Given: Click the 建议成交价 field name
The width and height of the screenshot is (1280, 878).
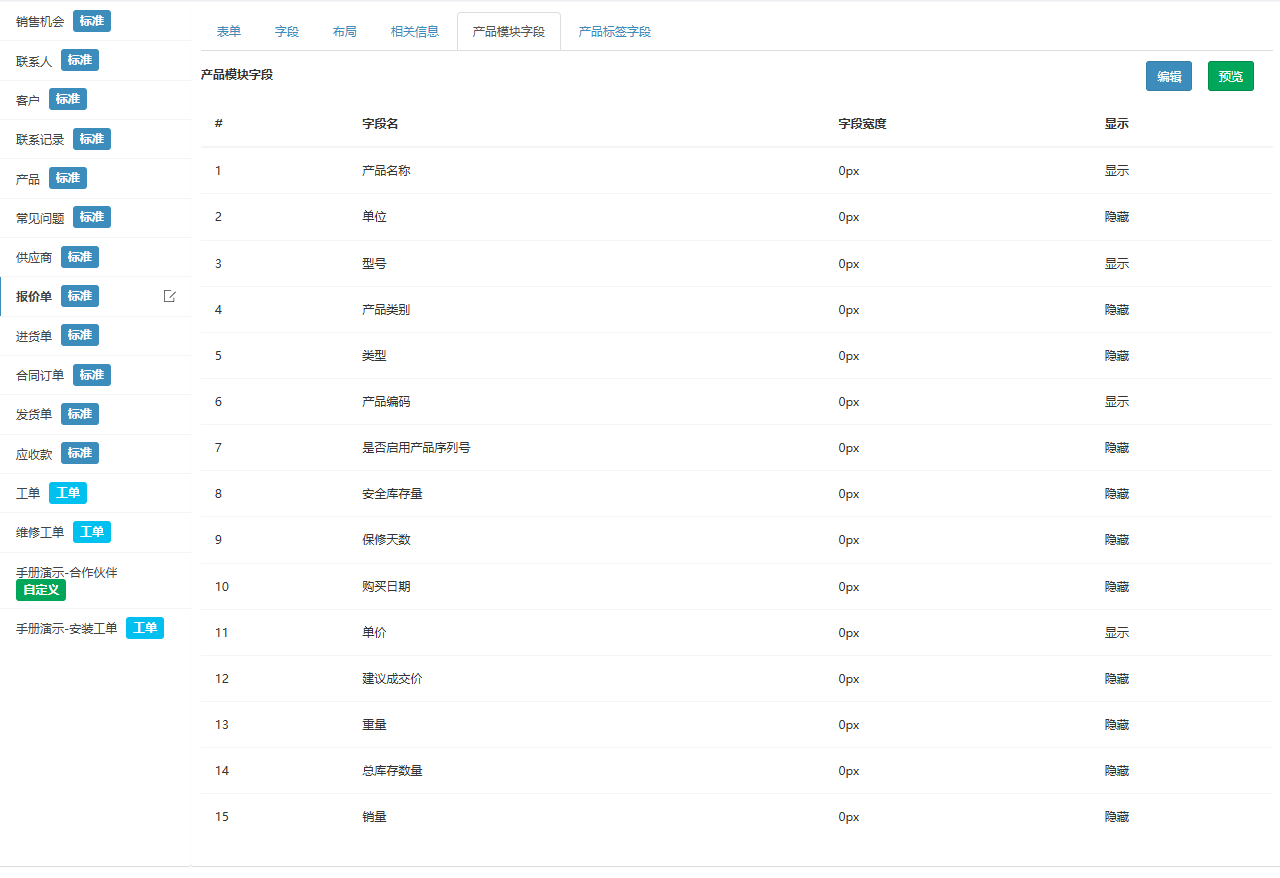Looking at the screenshot, I should (392, 679).
